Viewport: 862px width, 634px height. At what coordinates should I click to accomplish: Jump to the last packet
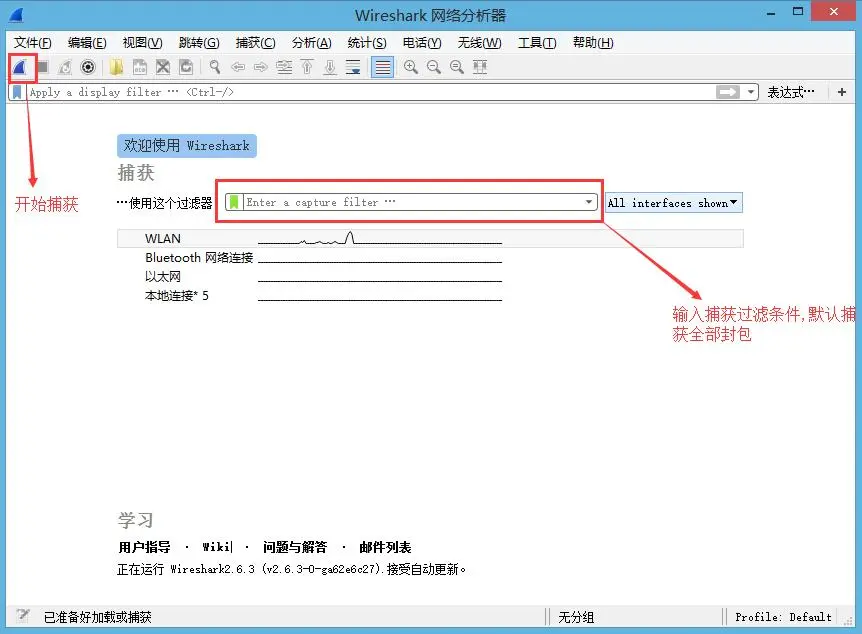click(330, 67)
